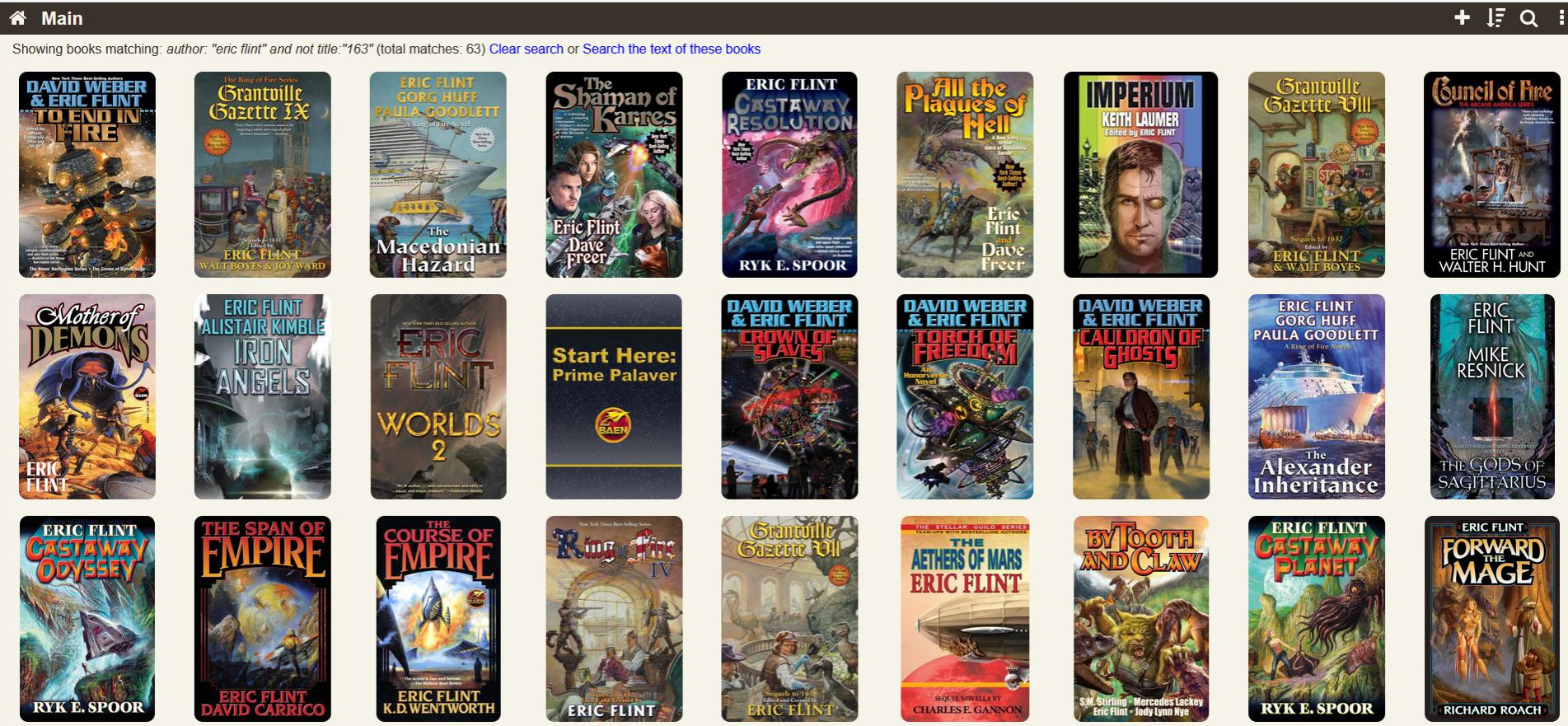Open the Forward the Mage cover

pos(1492,619)
